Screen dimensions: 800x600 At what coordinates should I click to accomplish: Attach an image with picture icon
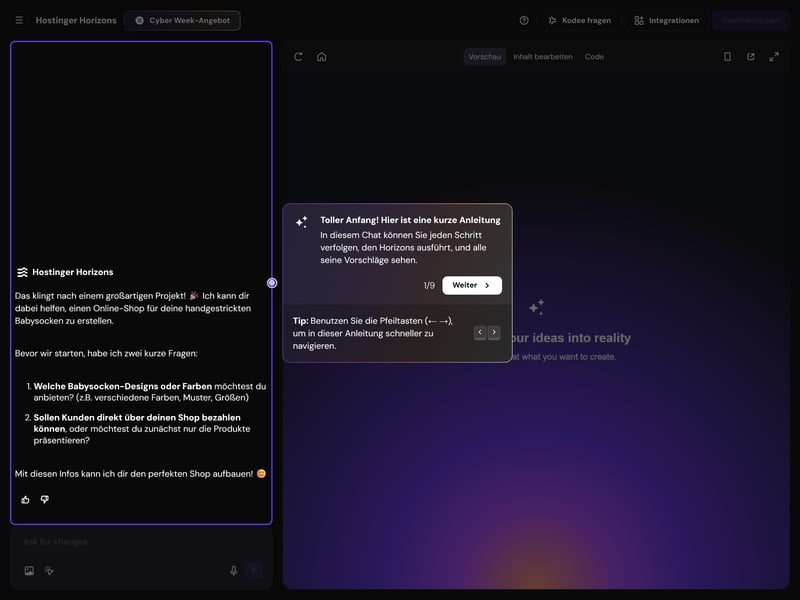click(29, 571)
